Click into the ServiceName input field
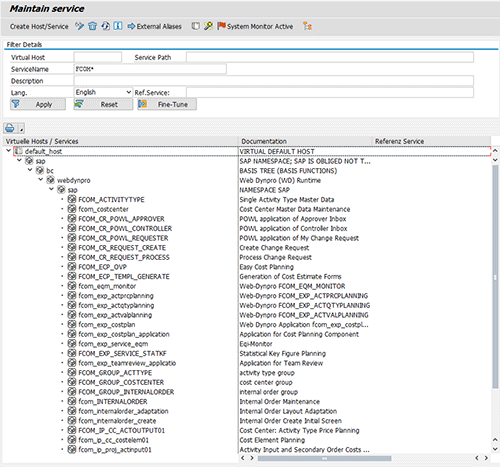This screenshot has width=500, height=467. (150, 69)
